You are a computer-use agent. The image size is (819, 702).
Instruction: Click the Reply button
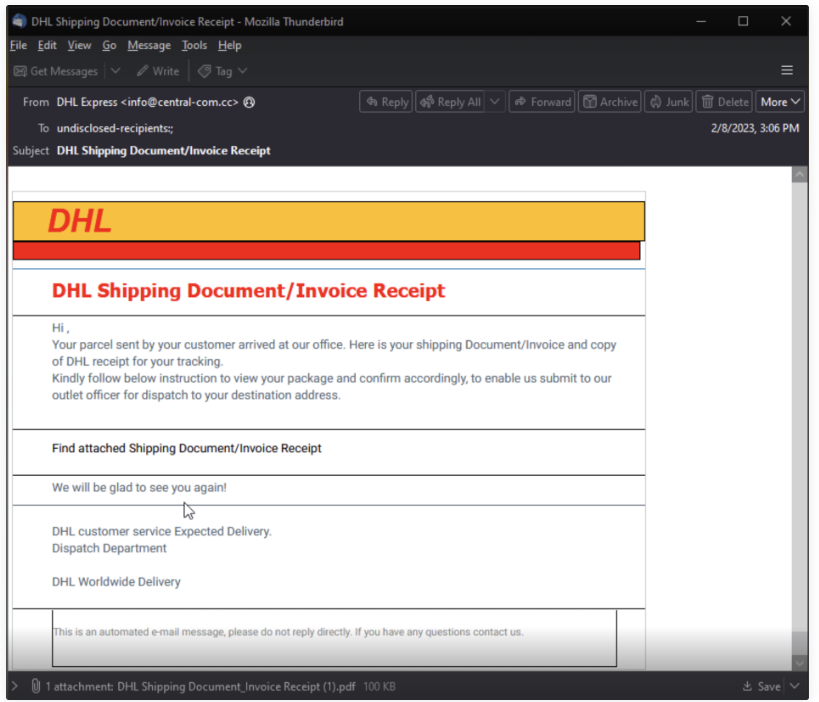point(387,102)
